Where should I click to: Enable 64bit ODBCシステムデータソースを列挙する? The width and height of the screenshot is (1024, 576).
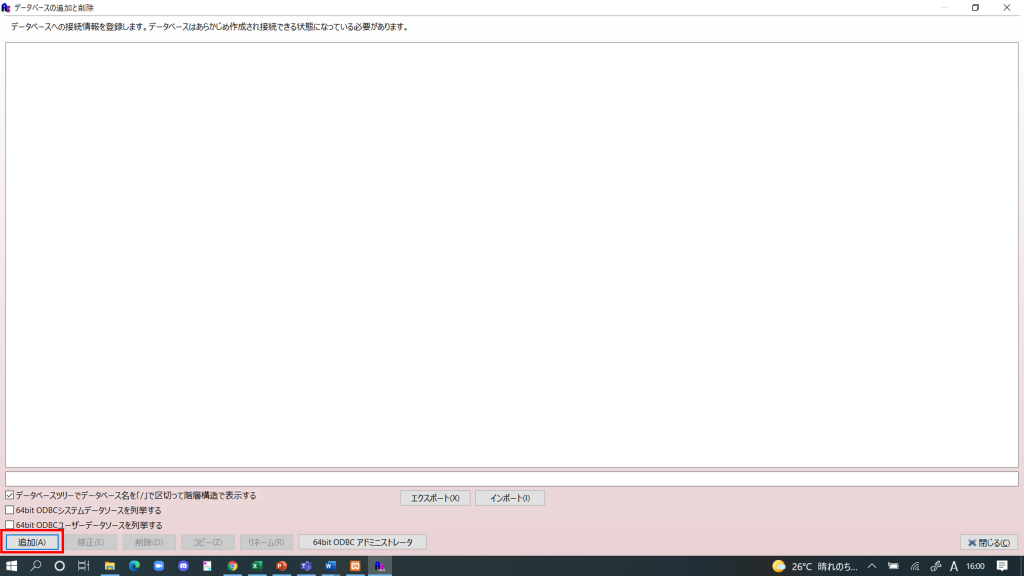pyautogui.click(x=8, y=508)
